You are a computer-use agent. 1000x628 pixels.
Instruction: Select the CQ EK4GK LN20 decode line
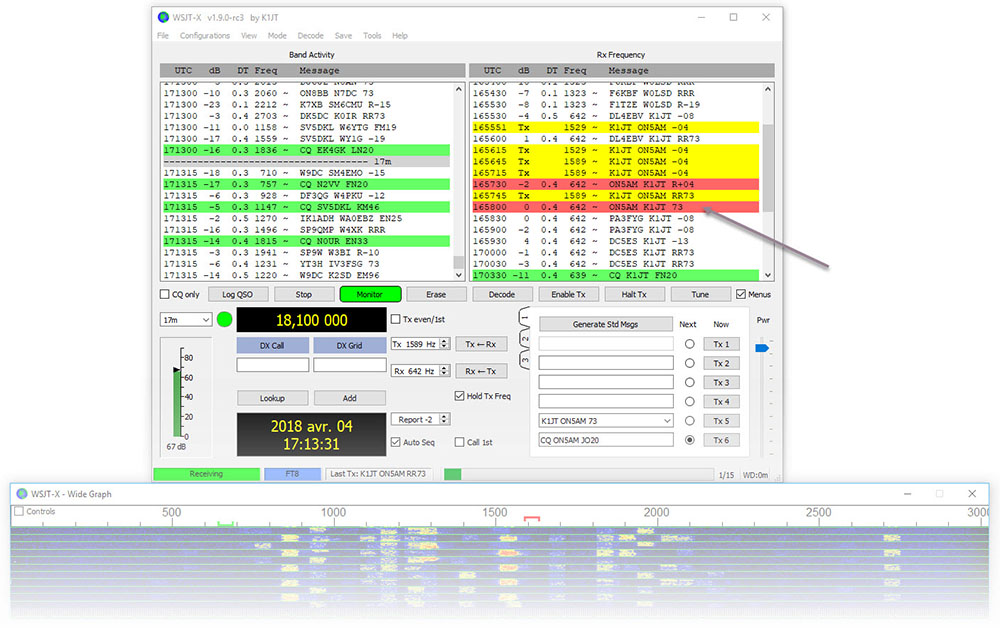307,150
